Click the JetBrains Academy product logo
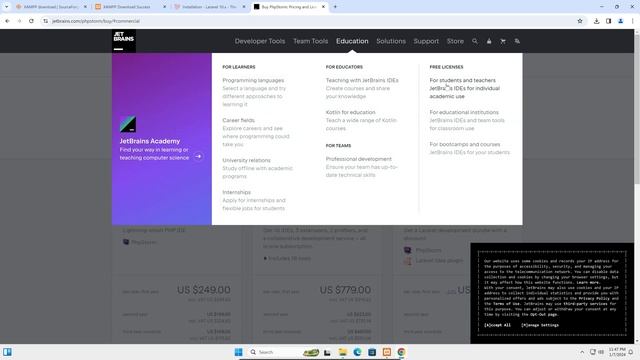 pos(128,124)
